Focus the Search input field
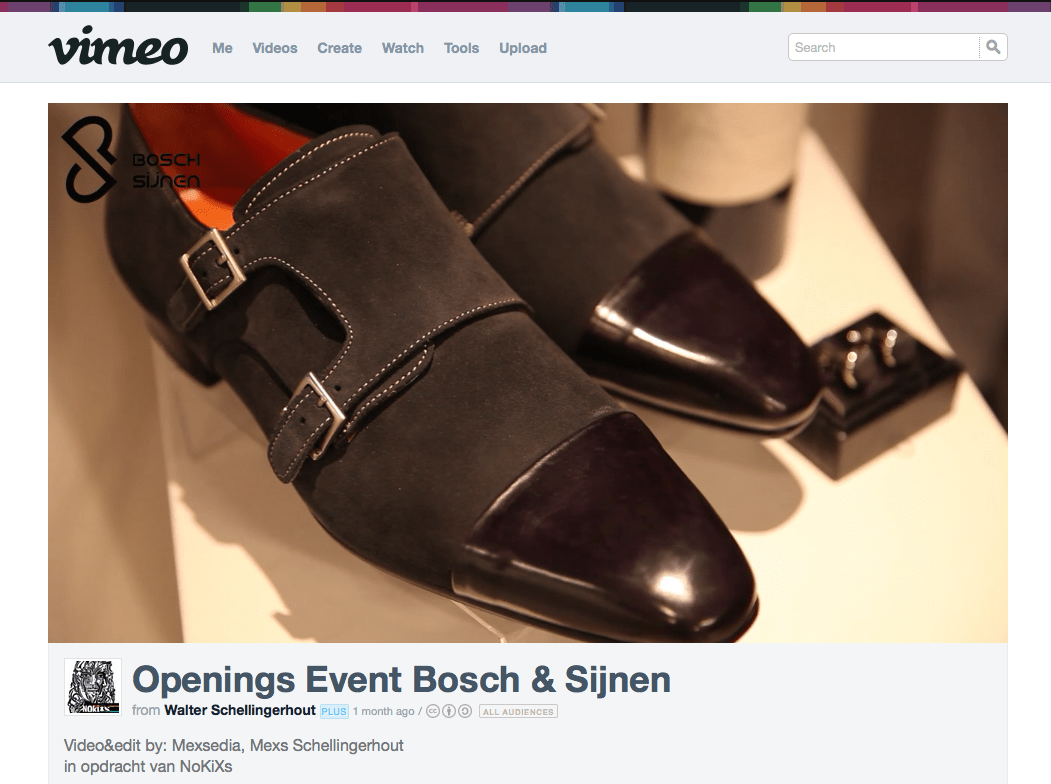1051x784 pixels. 883,48
